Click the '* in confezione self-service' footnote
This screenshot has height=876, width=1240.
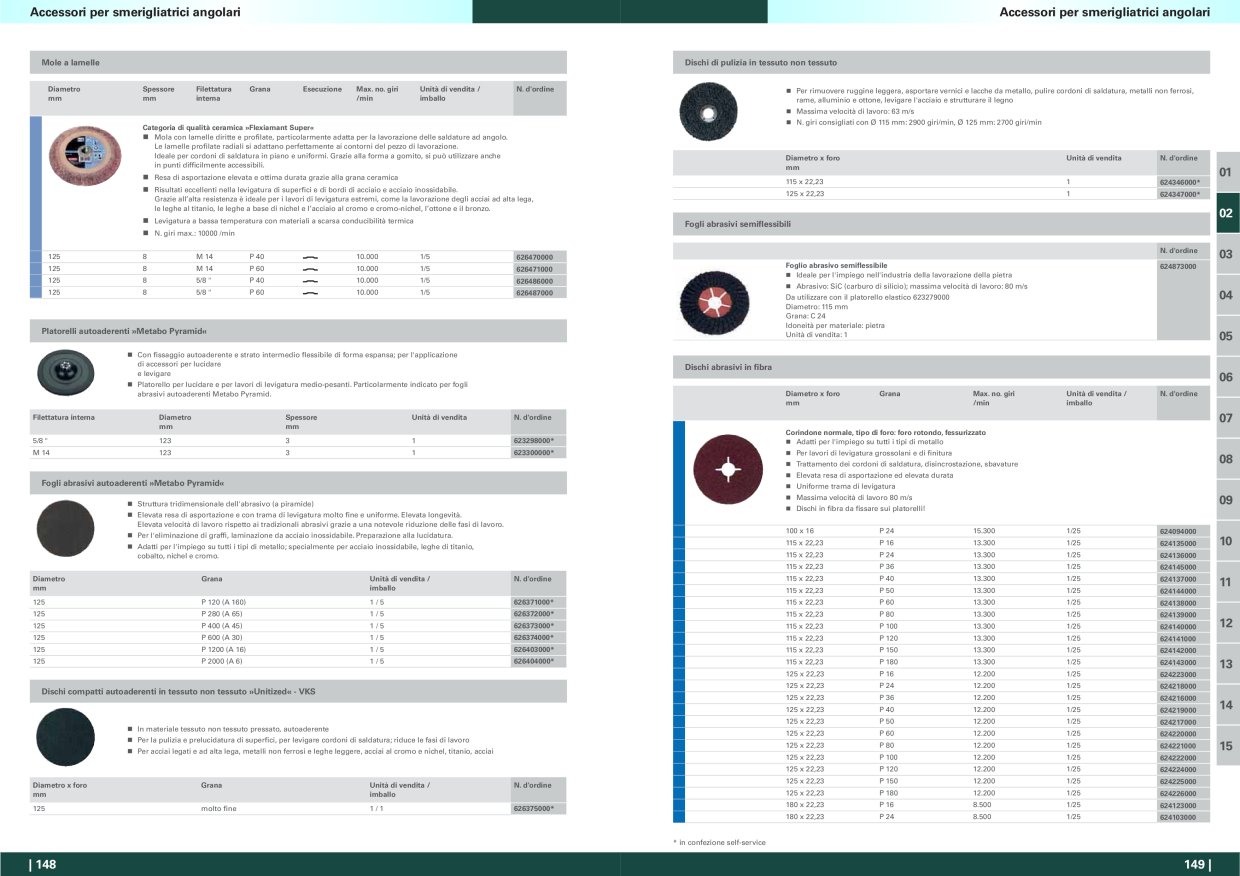pyautogui.click(x=719, y=842)
